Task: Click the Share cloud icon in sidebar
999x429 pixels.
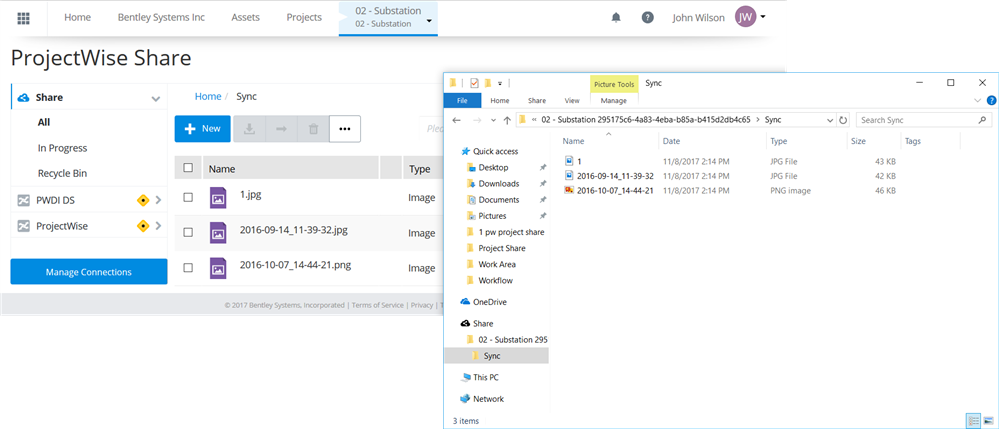Action: (24, 98)
